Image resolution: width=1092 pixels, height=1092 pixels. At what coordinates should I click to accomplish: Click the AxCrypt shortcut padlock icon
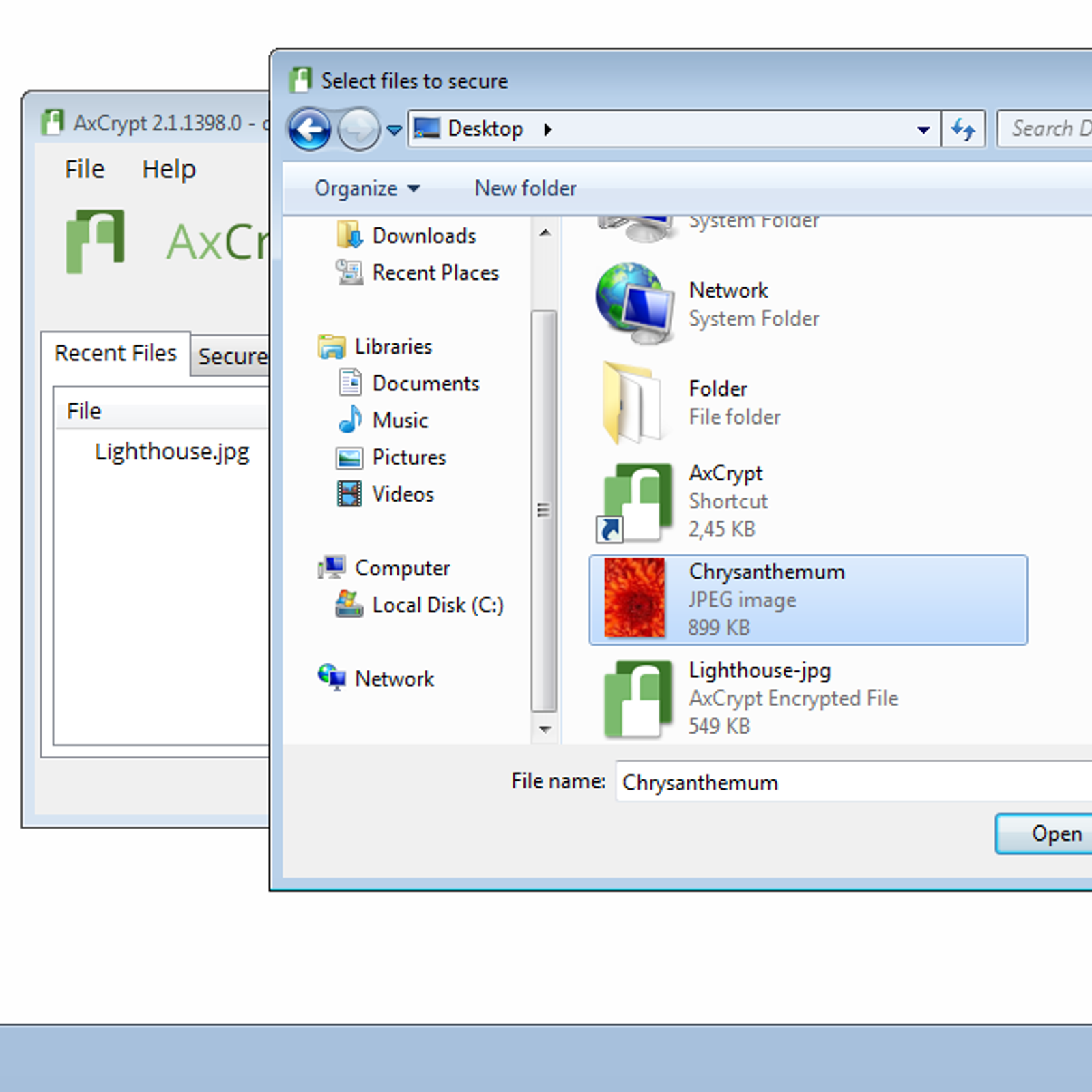click(x=635, y=503)
